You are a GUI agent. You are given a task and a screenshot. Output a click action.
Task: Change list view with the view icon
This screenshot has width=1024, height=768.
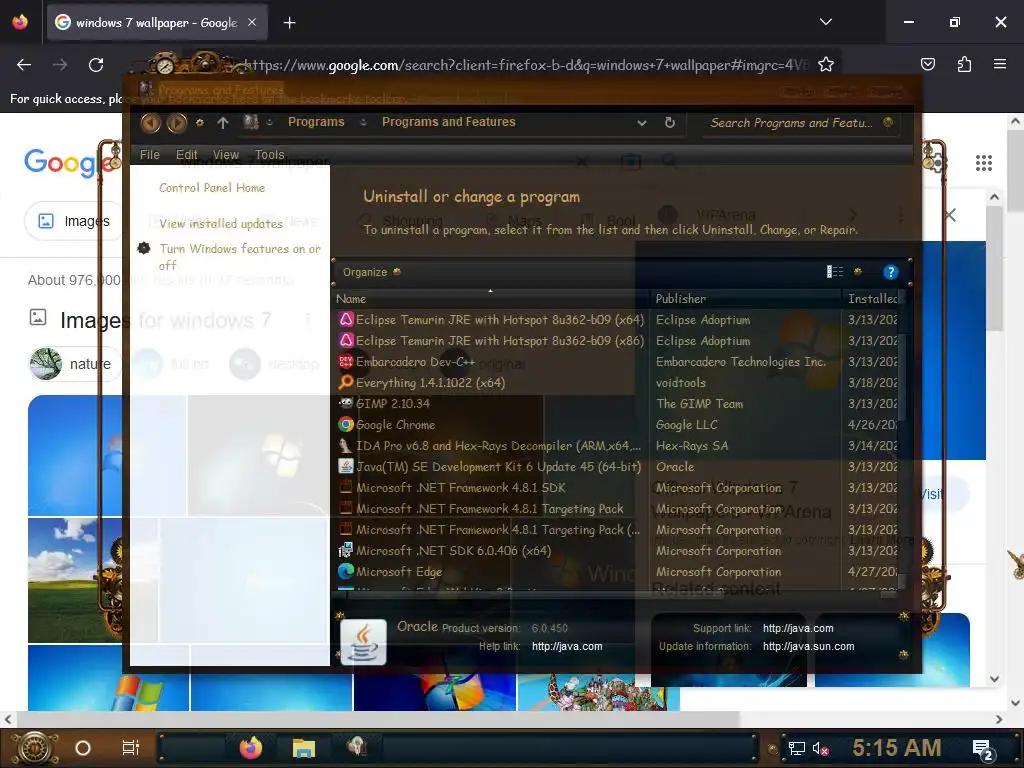pyautogui.click(x=835, y=272)
